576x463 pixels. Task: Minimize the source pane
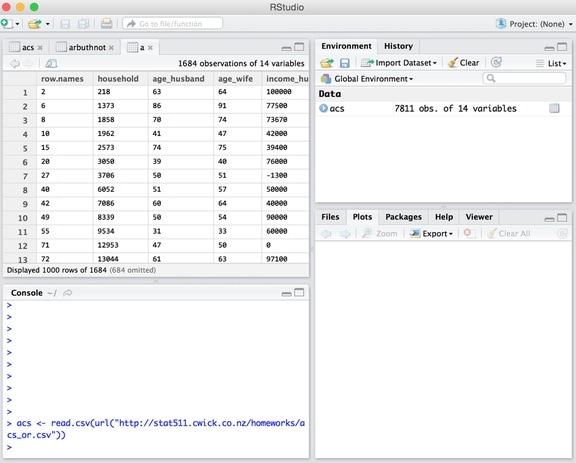[287, 48]
